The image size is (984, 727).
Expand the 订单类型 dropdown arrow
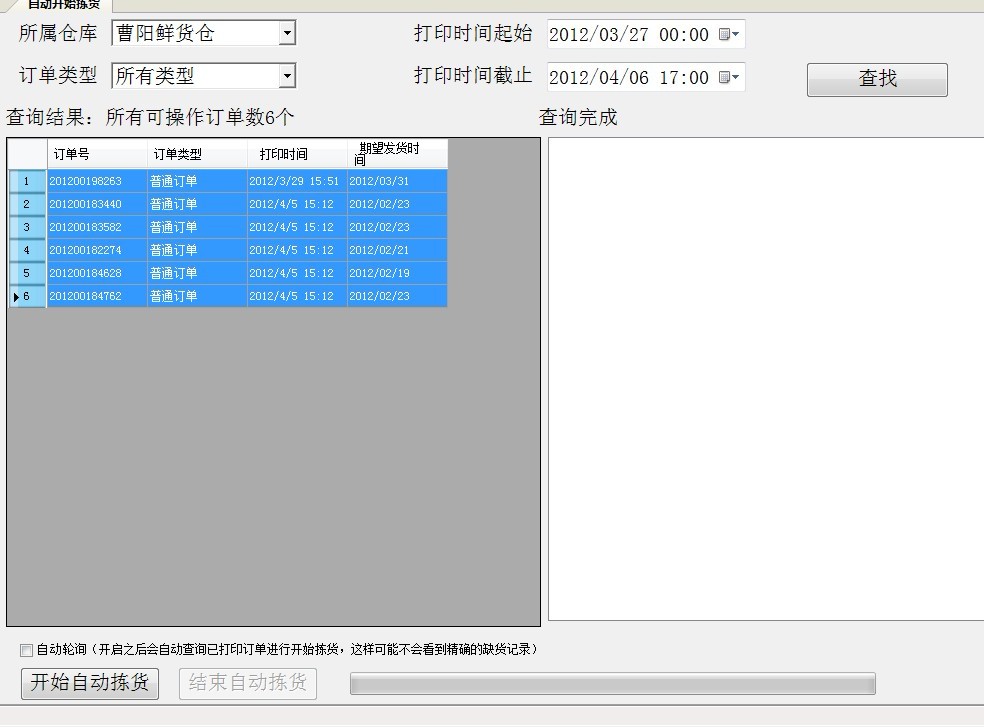click(287, 76)
